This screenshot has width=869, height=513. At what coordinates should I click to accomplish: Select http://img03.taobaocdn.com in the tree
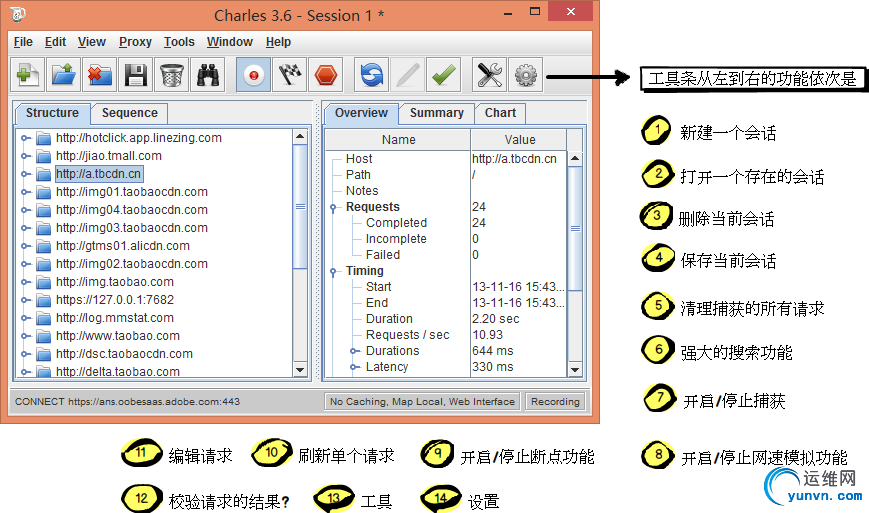(x=132, y=228)
